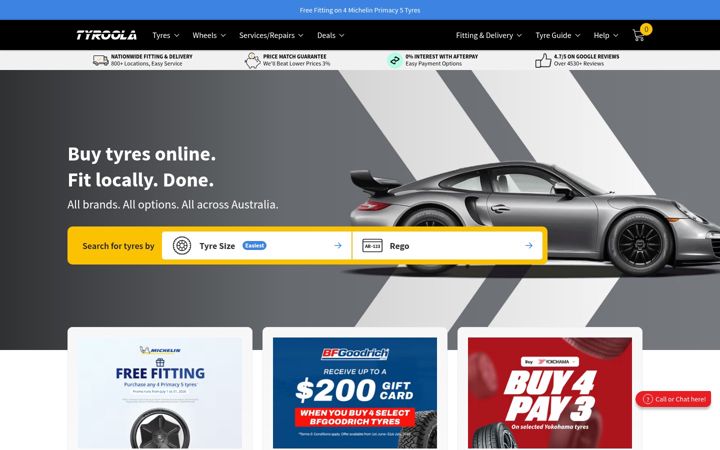
Task: Click Free Fitting Michelin Primacy 5 banner
Action: (x=360, y=10)
